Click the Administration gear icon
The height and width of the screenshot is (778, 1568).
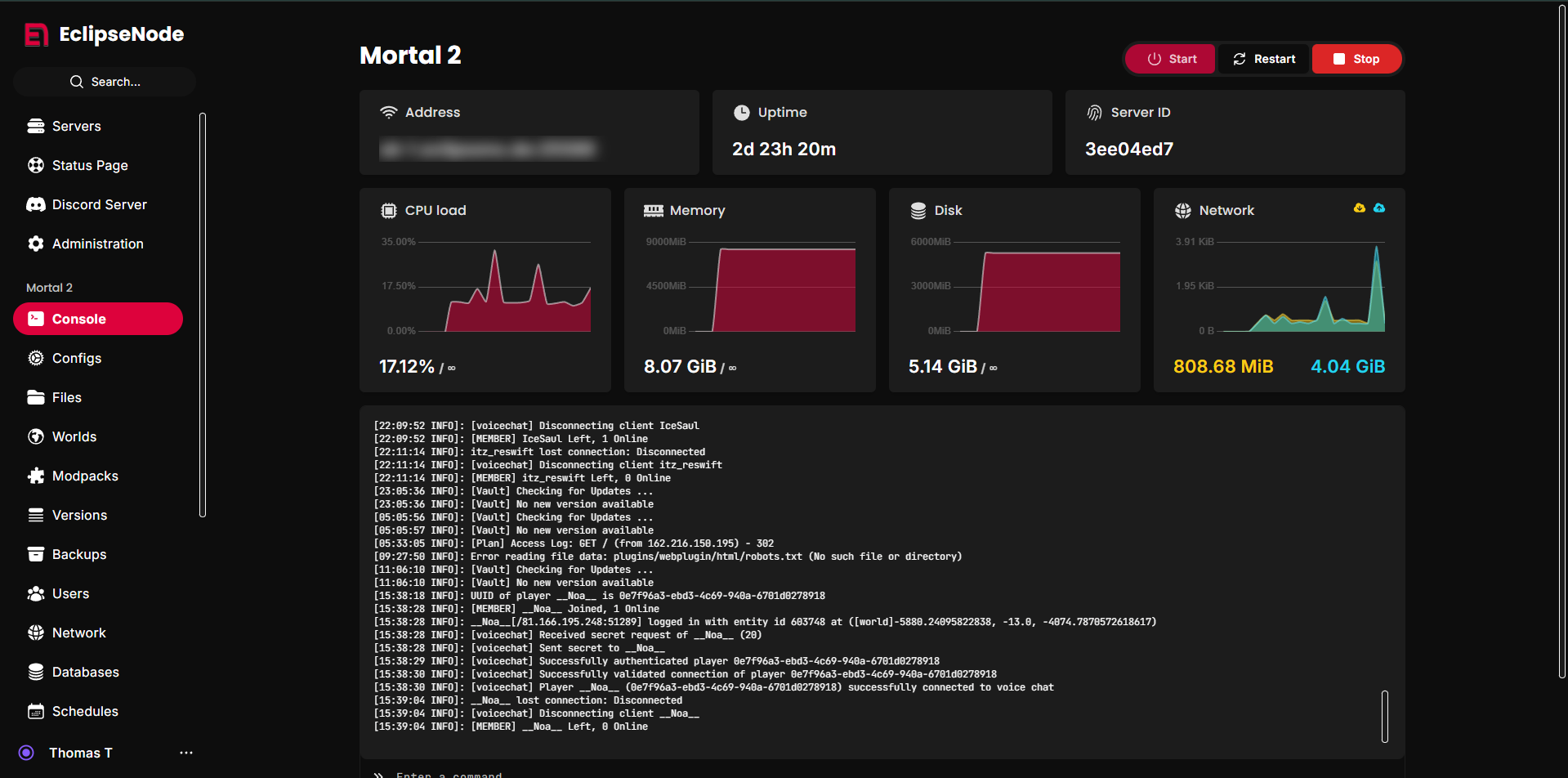click(36, 244)
